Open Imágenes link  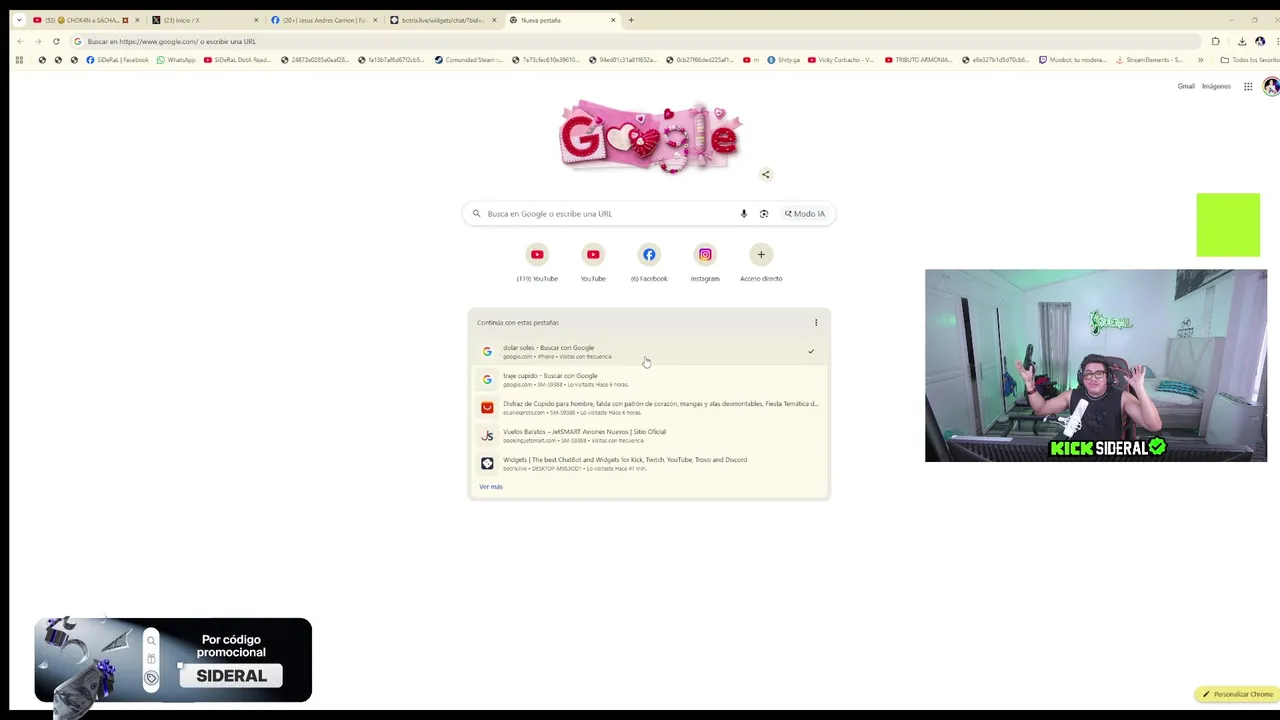(x=1216, y=87)
